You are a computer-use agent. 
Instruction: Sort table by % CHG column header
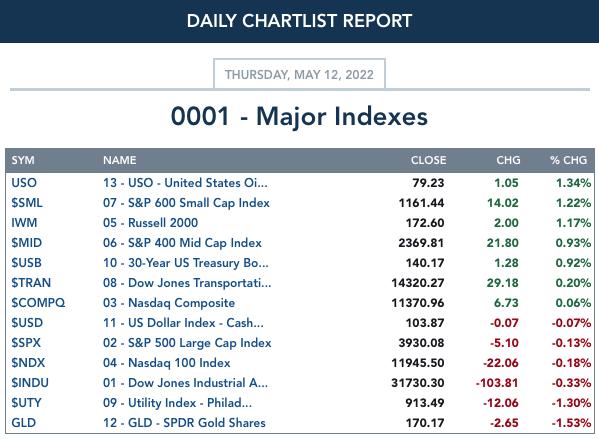tap(568, 160)
